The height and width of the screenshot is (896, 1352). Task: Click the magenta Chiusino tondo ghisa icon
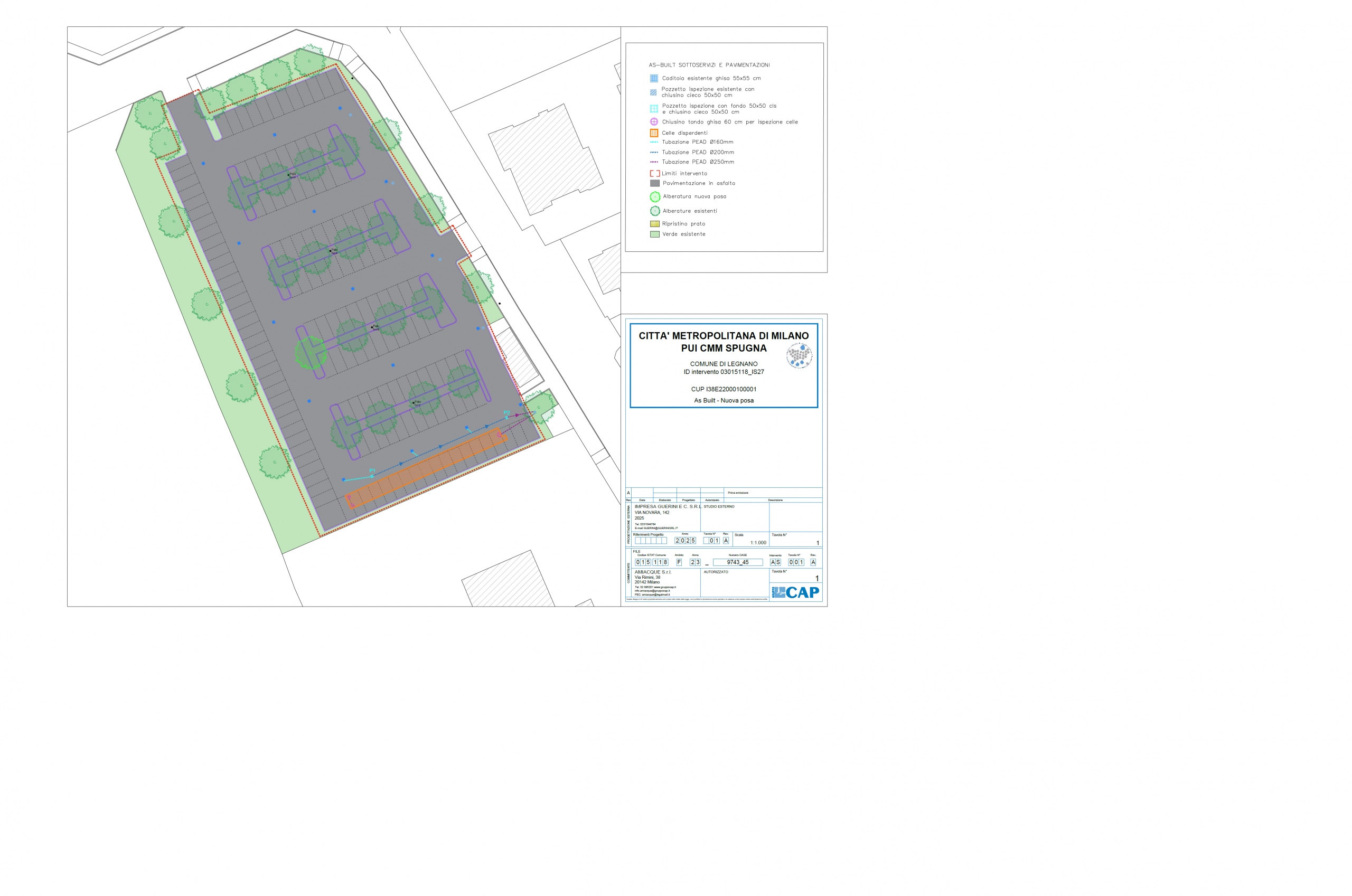coord(654,122)
